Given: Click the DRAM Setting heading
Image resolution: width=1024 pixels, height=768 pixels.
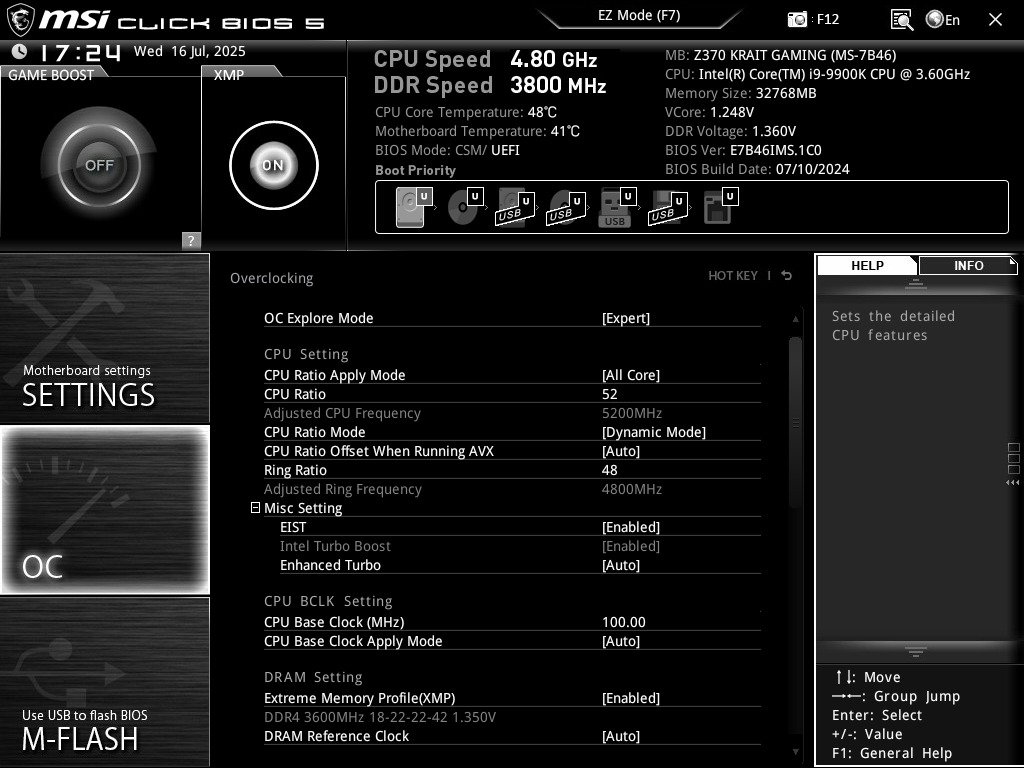Looking at the screenshot, I should tap(313, 677).
